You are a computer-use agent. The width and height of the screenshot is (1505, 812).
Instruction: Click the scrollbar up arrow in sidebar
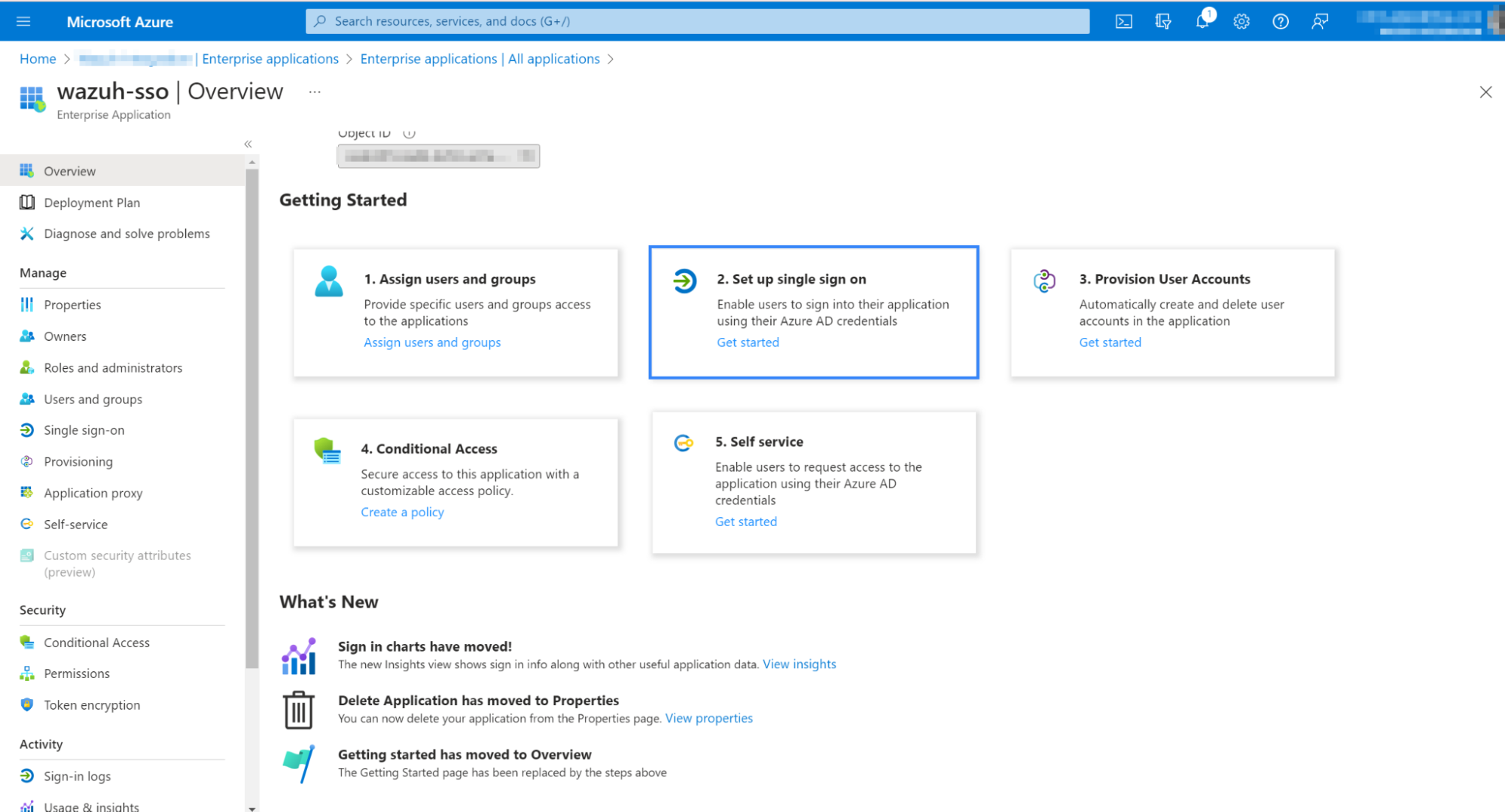pyautogui.click(x=251, y=162)
